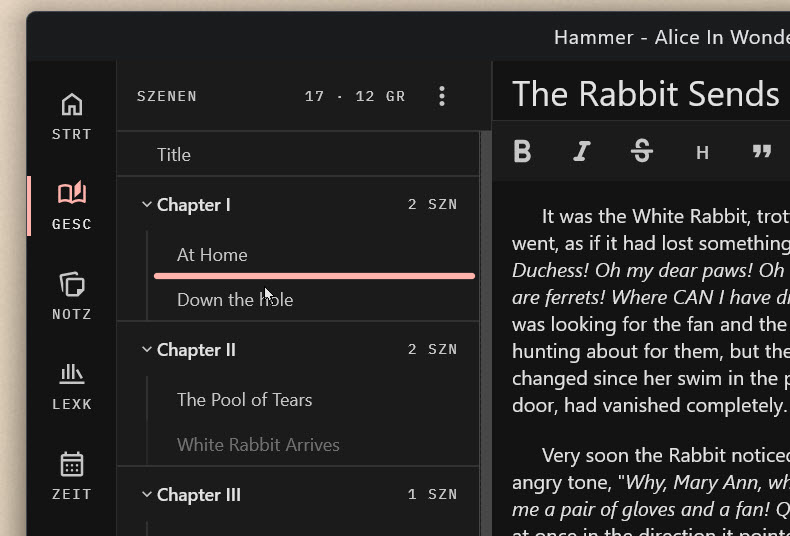Open the ZEIT calendar timeline icon
Image resolution: width=790 pixels, height=536 pixels.
72,476
